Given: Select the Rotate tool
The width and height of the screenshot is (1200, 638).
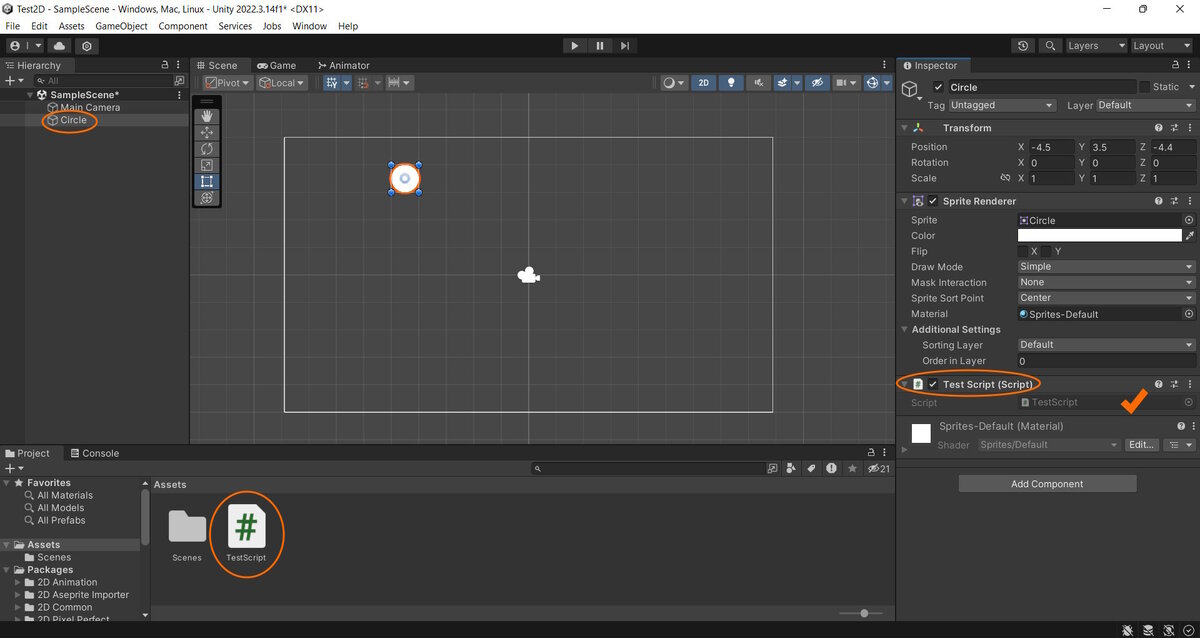Looking at the screenshot, I should tap(207, 149).
